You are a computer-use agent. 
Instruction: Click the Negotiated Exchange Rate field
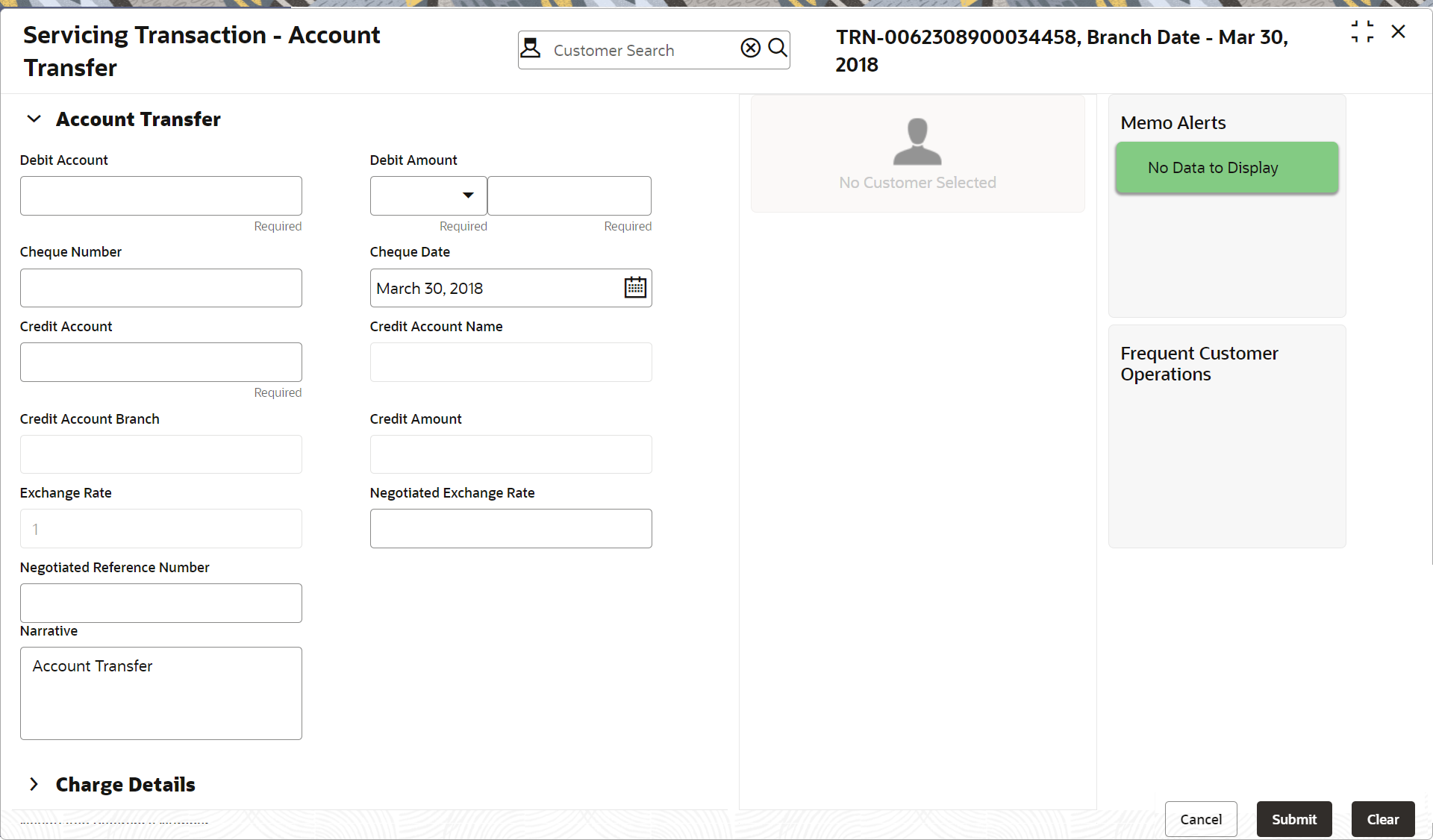click(x=511, y=528)
